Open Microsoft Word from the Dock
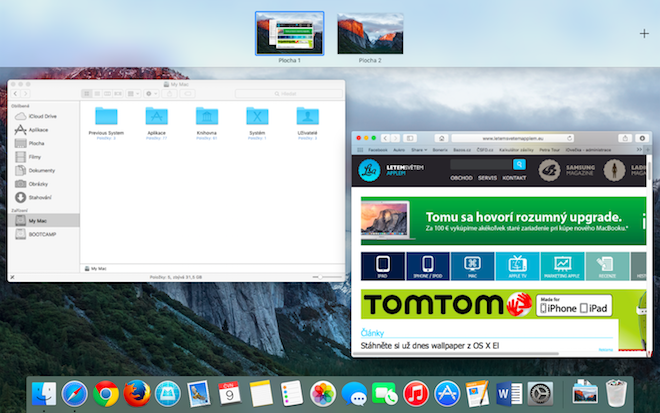The image size is (660, 413). point(509,394)
